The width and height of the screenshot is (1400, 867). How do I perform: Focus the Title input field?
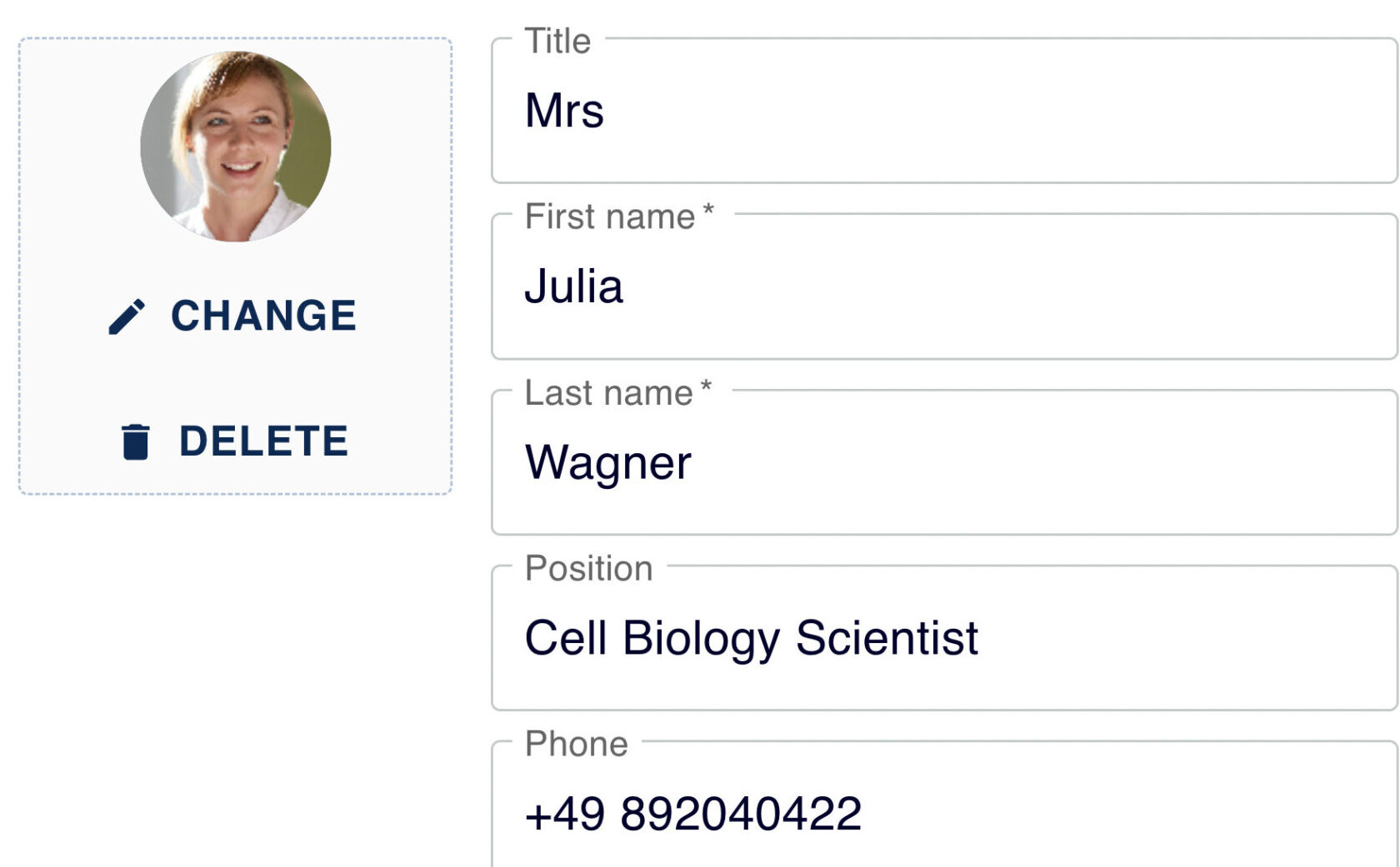tap(944, 111)
